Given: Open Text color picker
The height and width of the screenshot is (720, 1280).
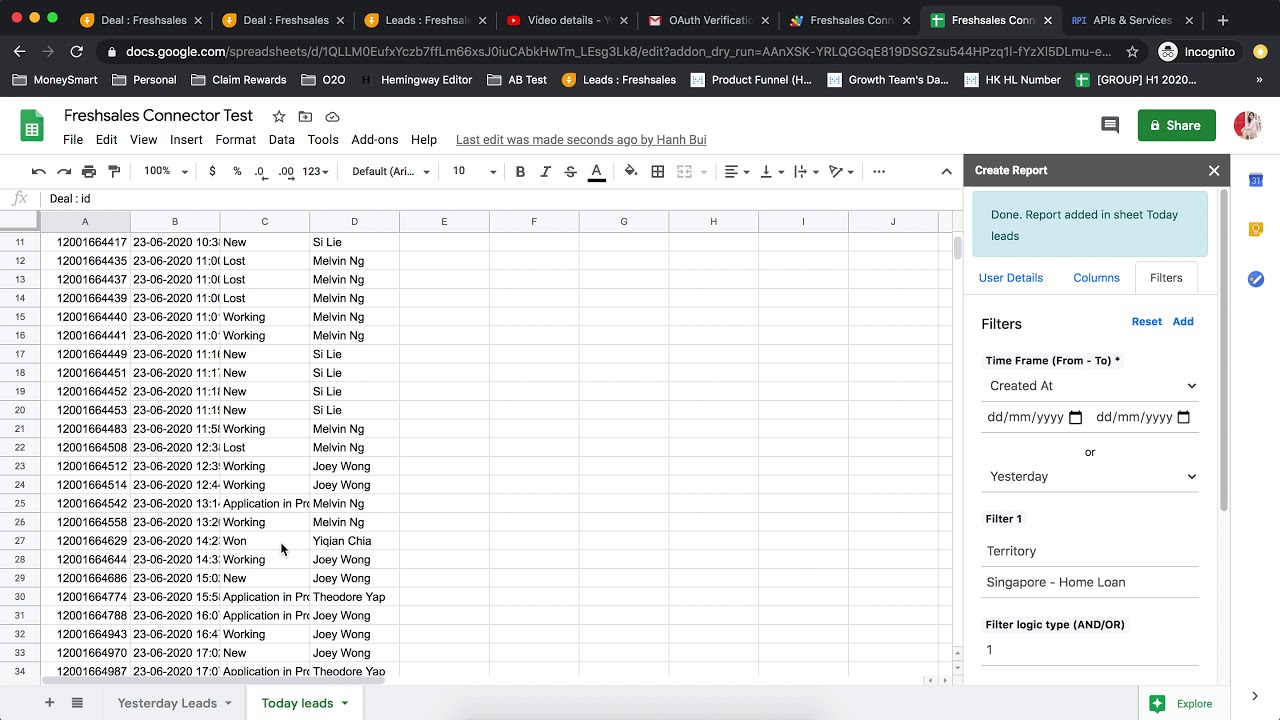Looking at the screenshot, I should coord(596,172).
